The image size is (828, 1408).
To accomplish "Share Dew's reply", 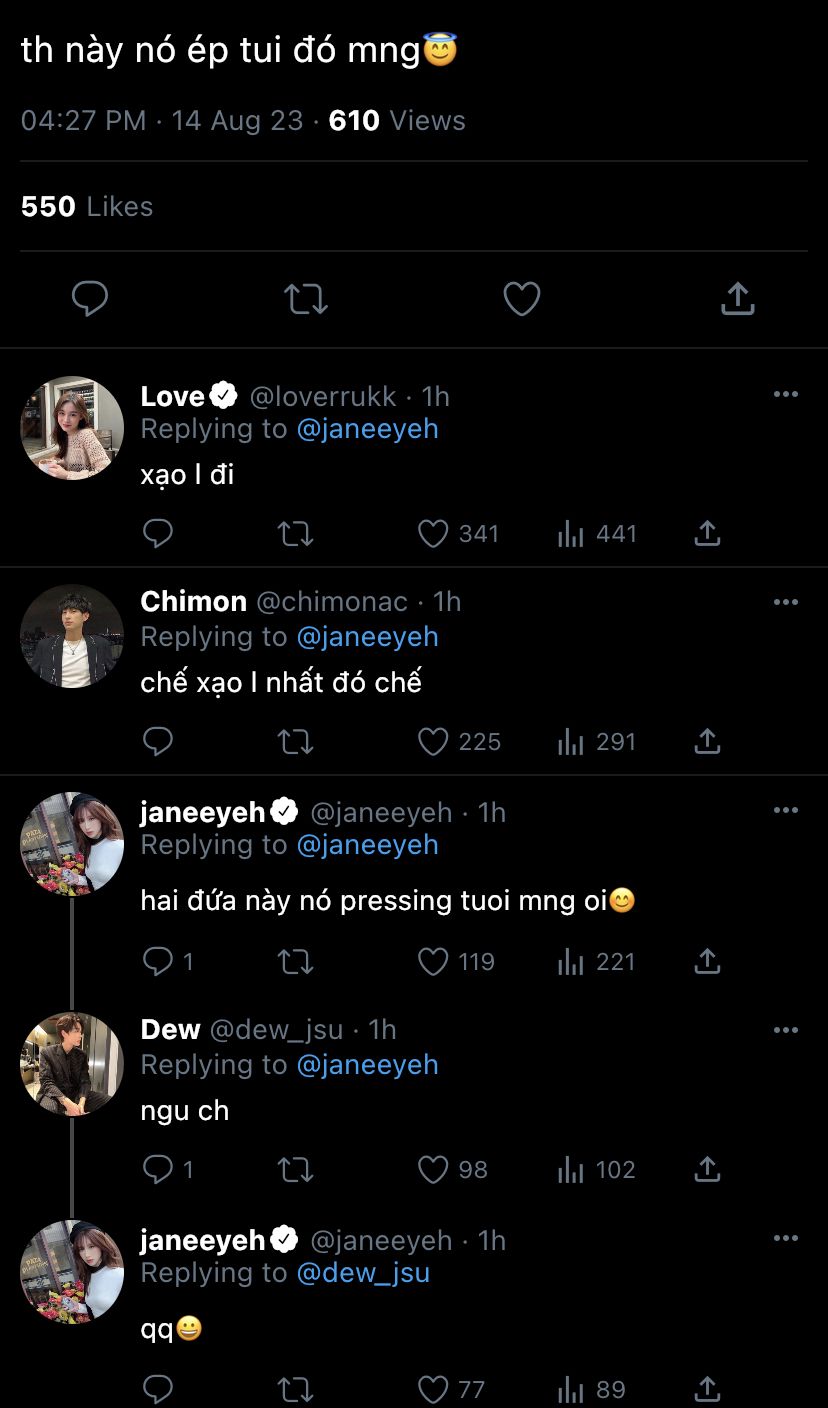I will (707, 1170).
